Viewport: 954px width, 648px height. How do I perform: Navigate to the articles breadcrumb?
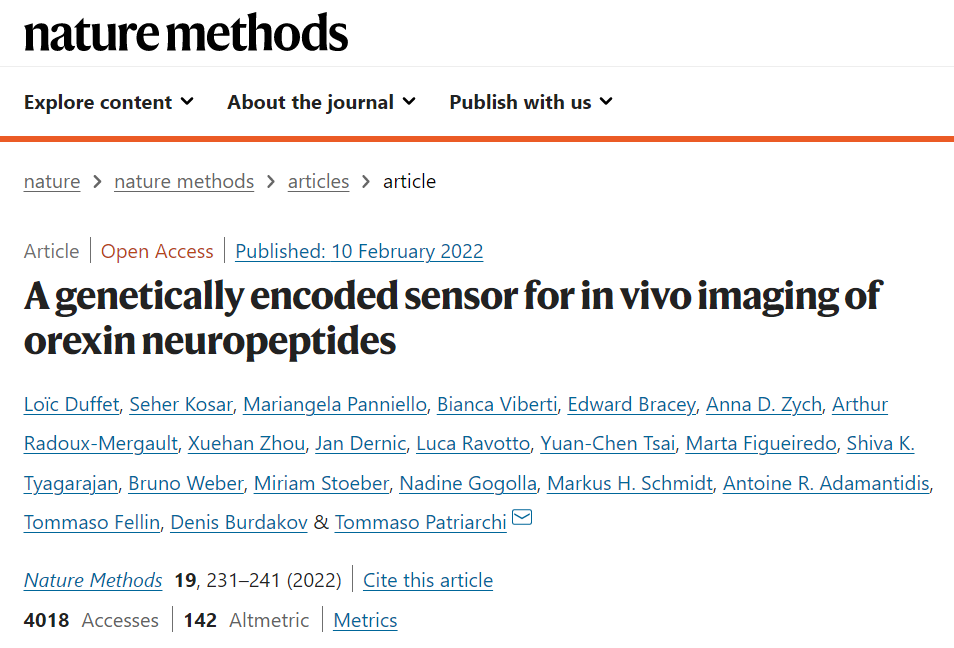pos(318,181)
